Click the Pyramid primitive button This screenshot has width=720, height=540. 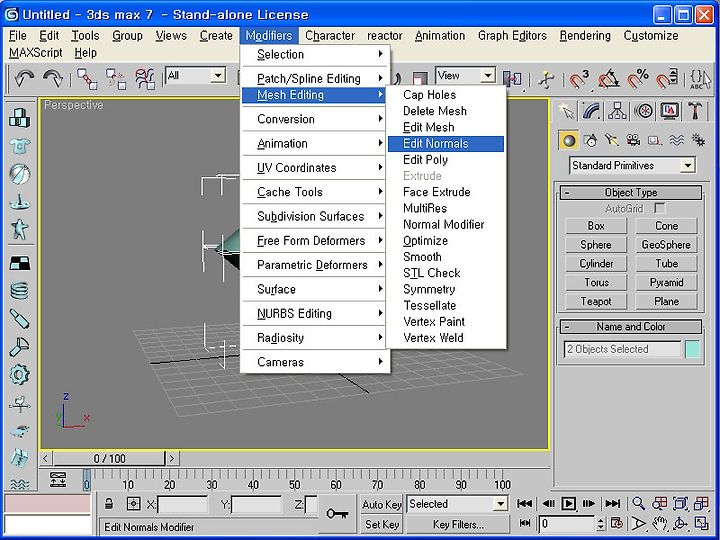coord(666,282)
